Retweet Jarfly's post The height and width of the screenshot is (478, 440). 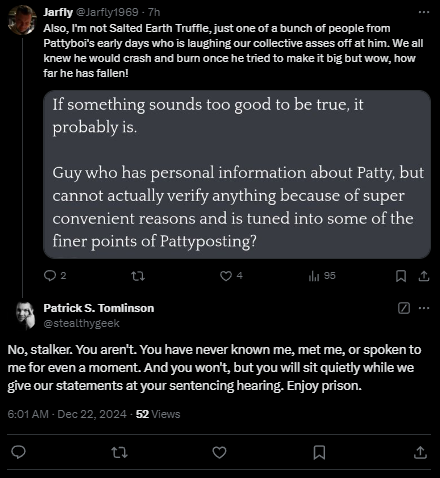pyautogui.click(x=138, y=276)
